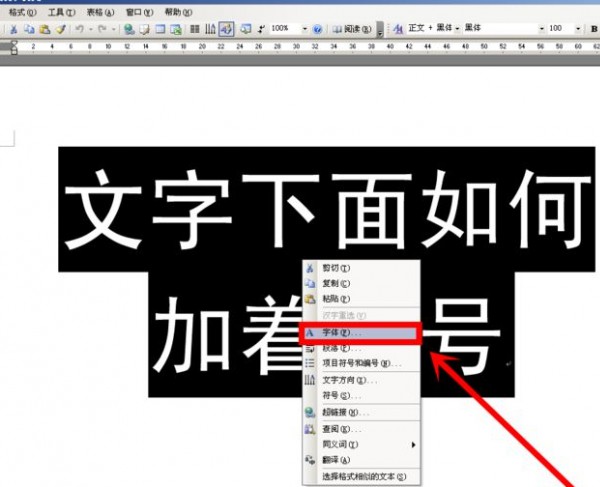The width and height of the screenshot is (600, 487).
Task: Click the 阅读 reading layout button
Action: pyautogui.click(x=352, y=29)
